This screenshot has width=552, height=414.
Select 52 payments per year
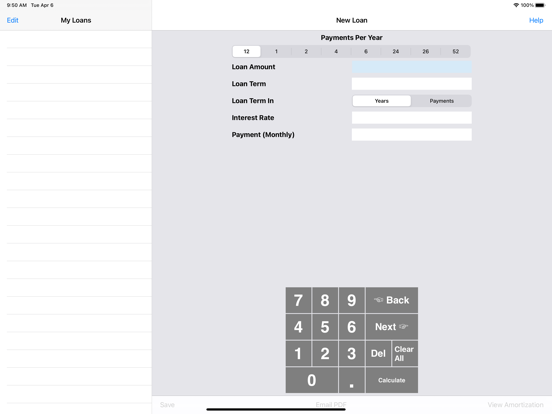[456, 51]
